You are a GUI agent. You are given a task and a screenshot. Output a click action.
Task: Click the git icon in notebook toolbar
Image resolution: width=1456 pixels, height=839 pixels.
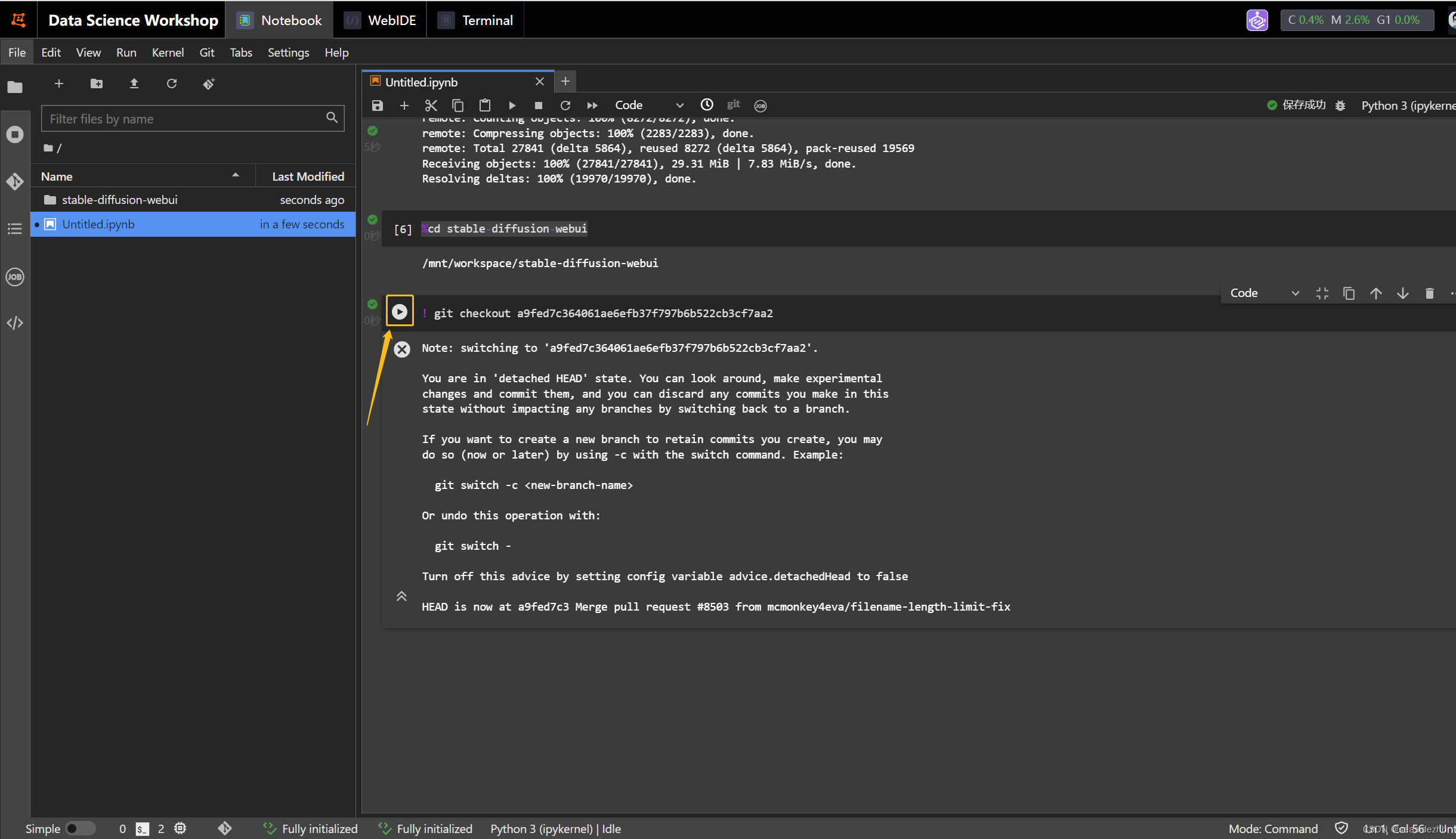[734, 105]
